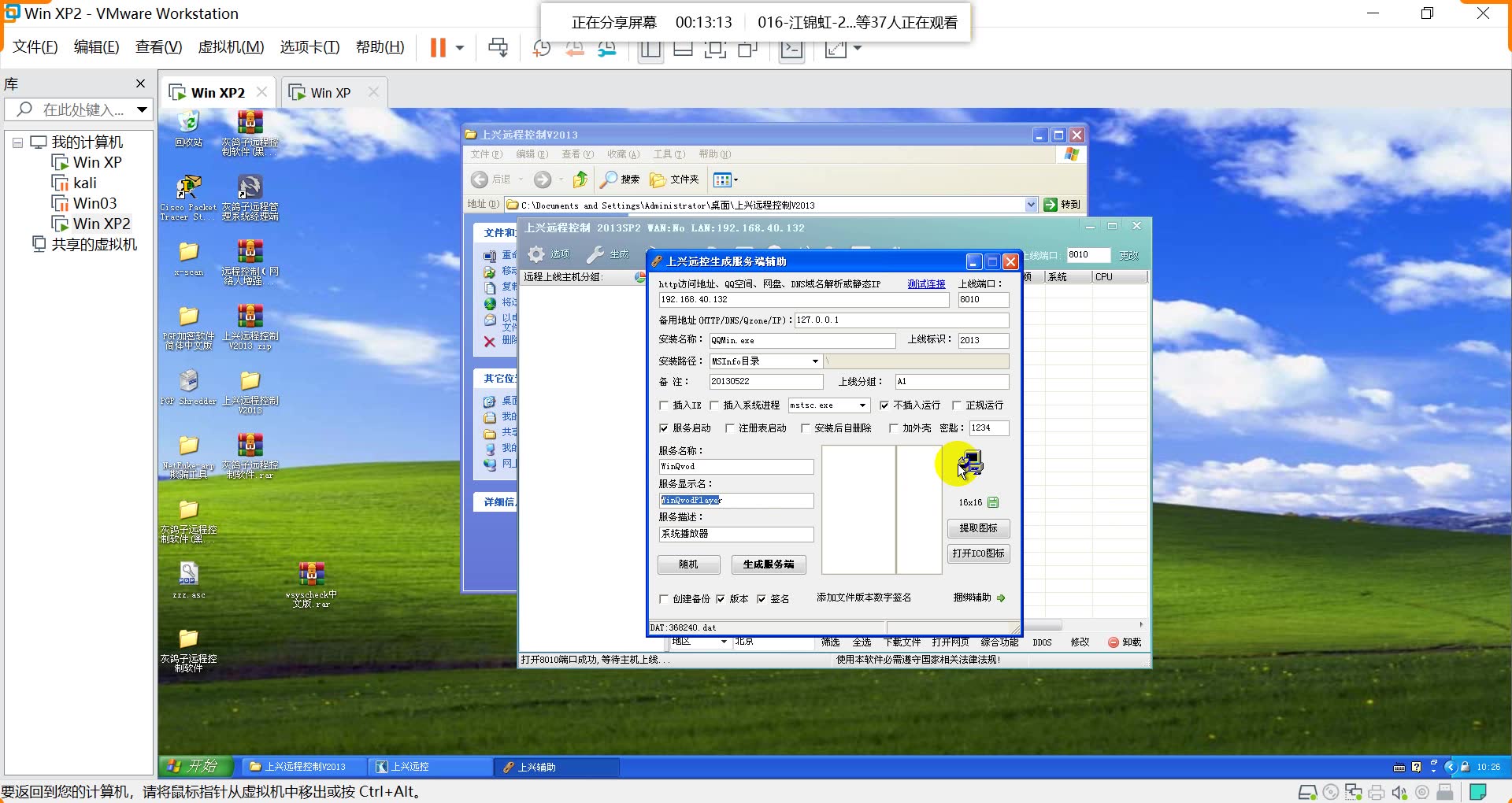Open the 回收站 recycle bin desktop icon
This screenshot has width=1512, height=803.
pos(189,130)
